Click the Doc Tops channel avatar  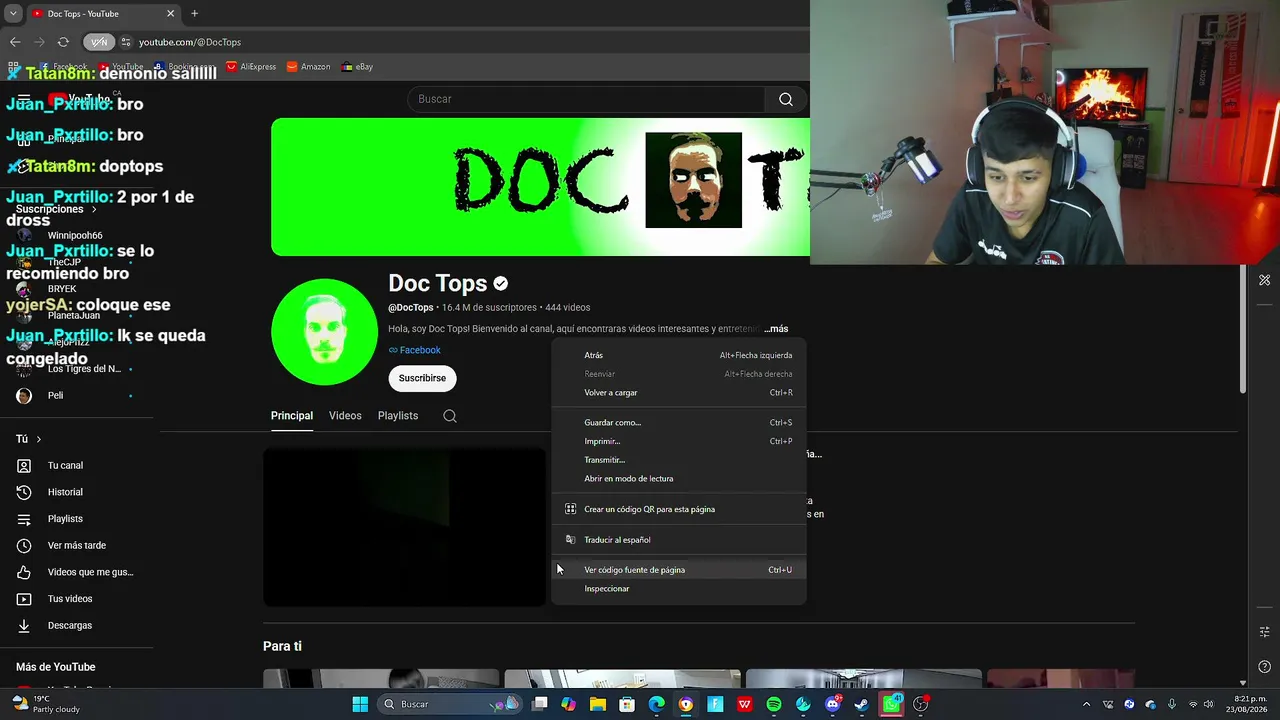pos(324,332)
